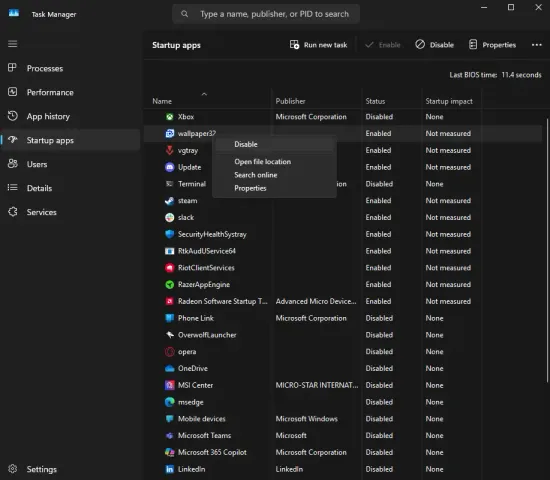Click None impact in the OneDrive row
This screenshot has height=480, width=550.
coord(434,368)
